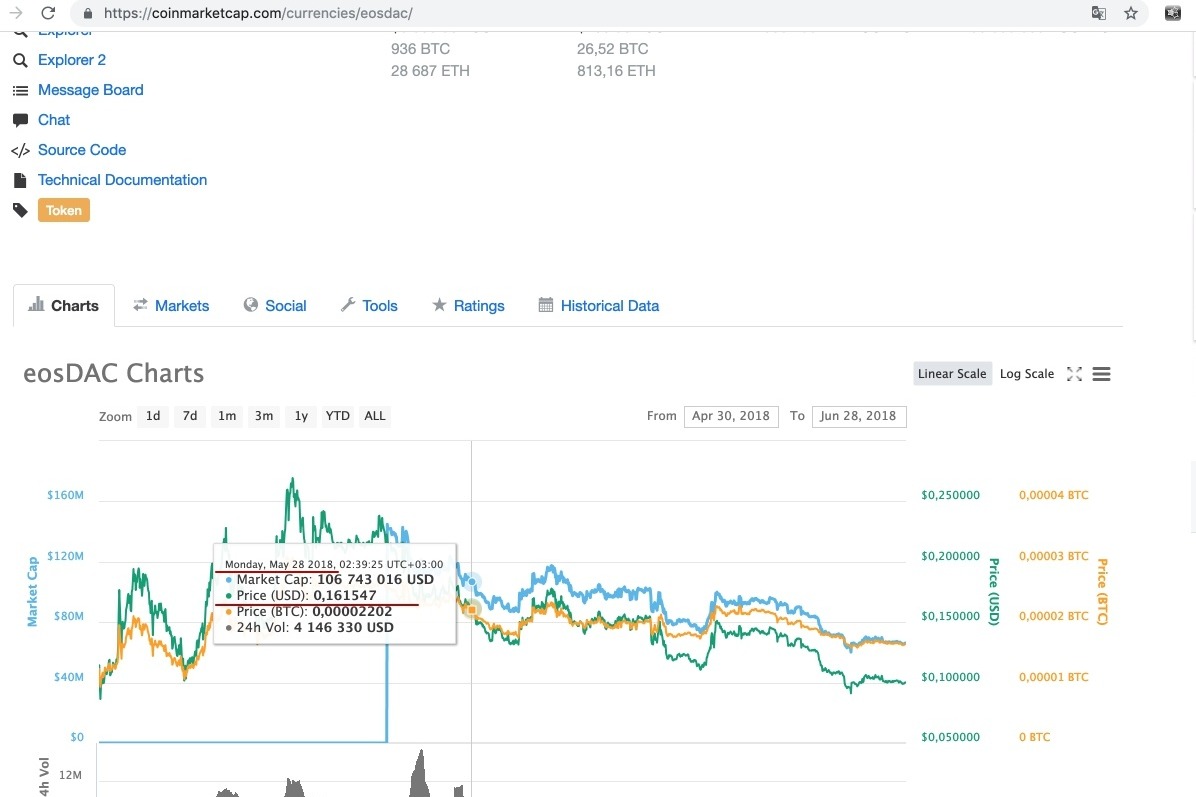Open the translate page icon in the address bar
Image resolution: width=1196 pixels, height=797 pixels.
pos(1098,13)
